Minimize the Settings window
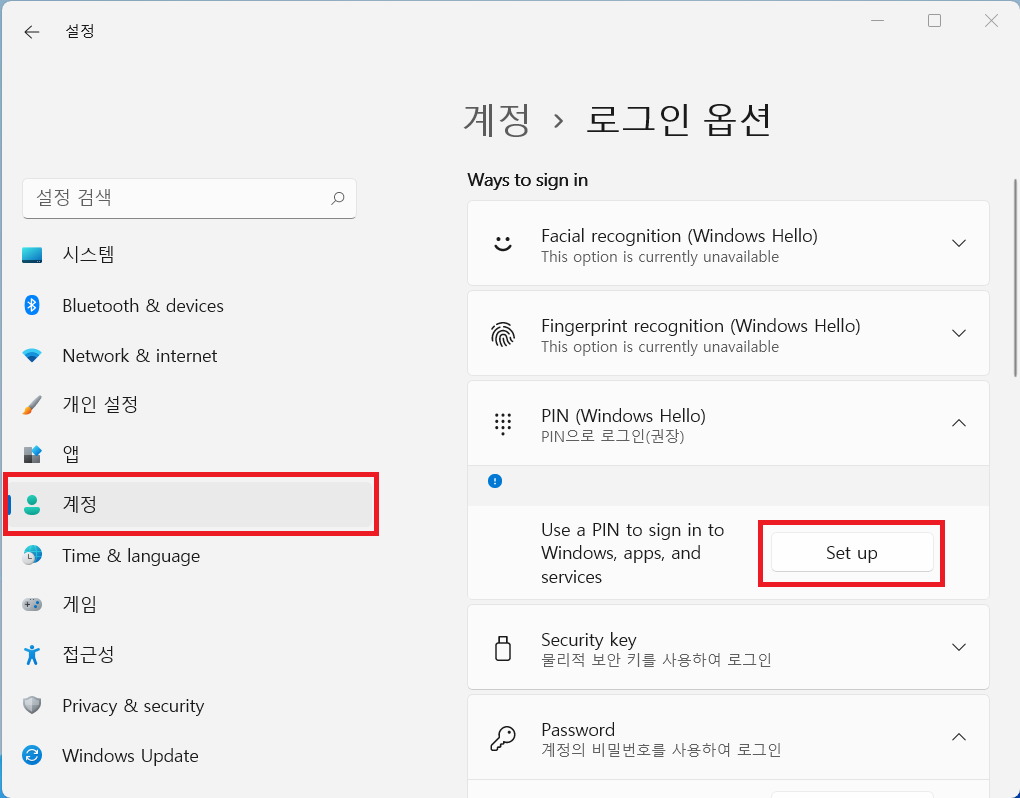 (x=878, y=21)
